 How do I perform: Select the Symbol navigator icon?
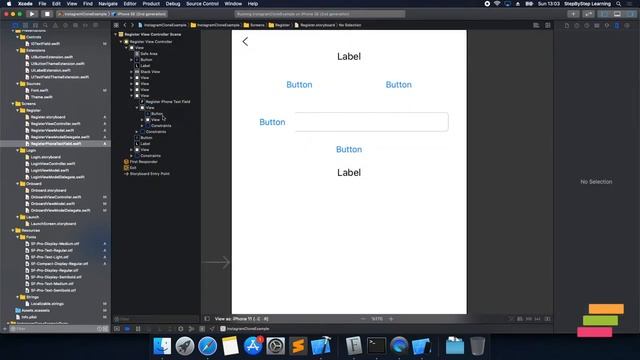[x=35, y=25]
